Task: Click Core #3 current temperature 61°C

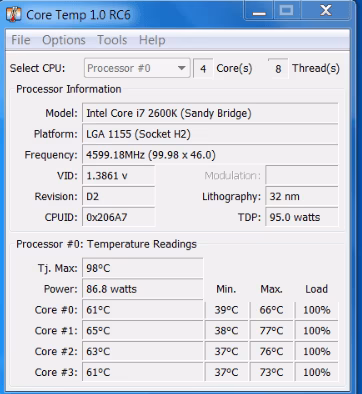Action: click(143, 372)
